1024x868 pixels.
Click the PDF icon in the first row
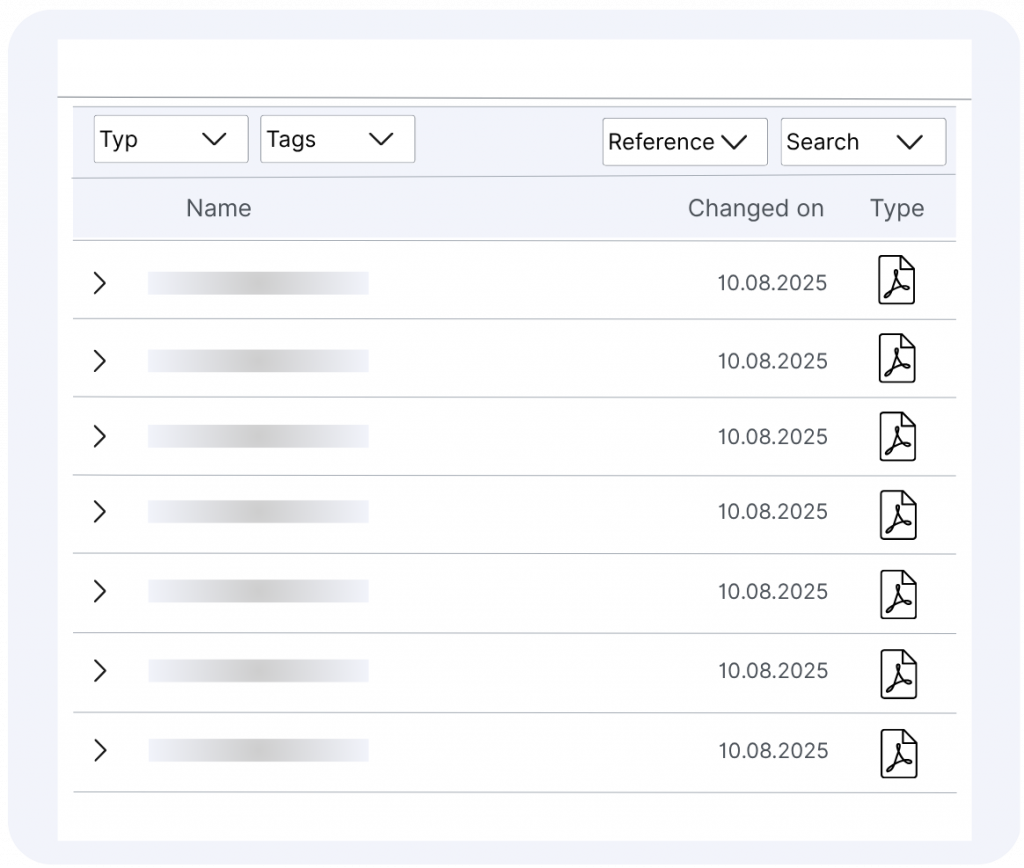(x=897, y=280)
